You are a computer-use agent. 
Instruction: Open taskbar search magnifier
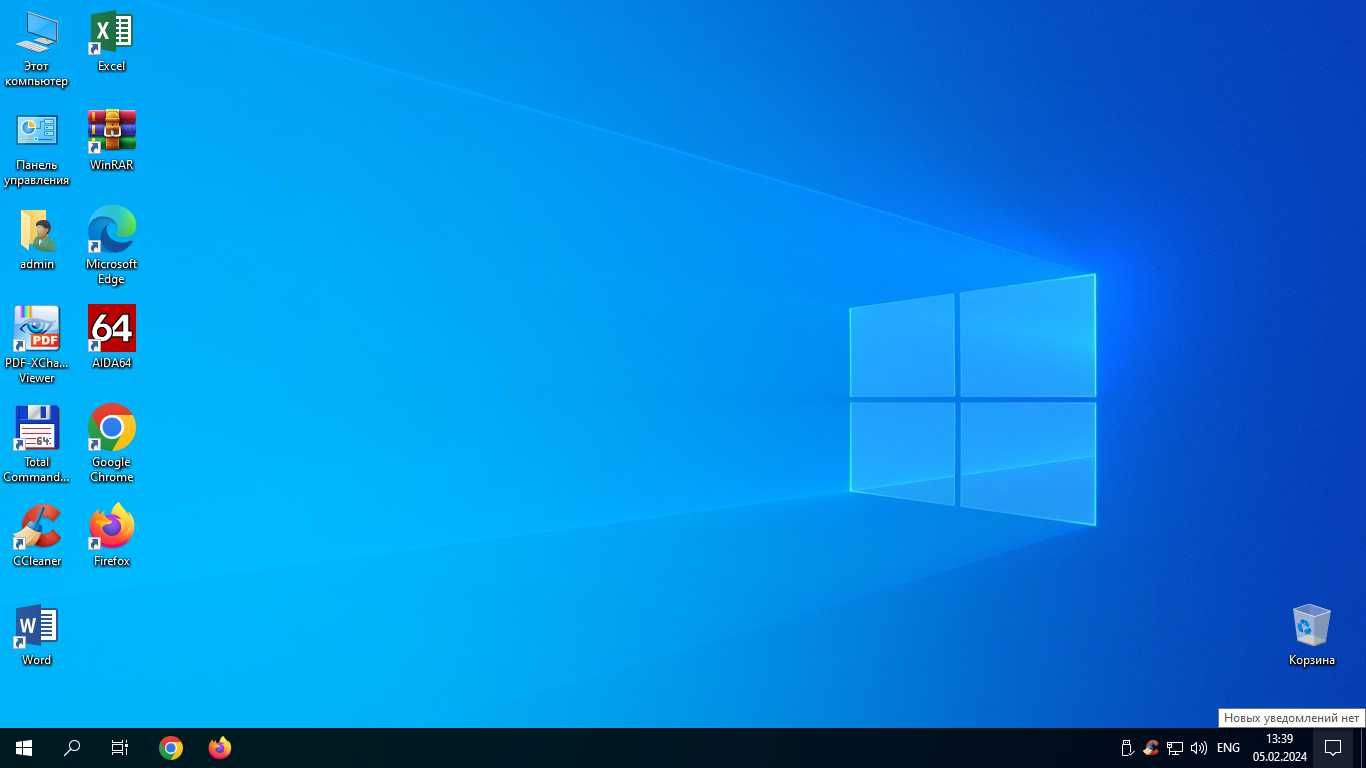pos(72,748)
